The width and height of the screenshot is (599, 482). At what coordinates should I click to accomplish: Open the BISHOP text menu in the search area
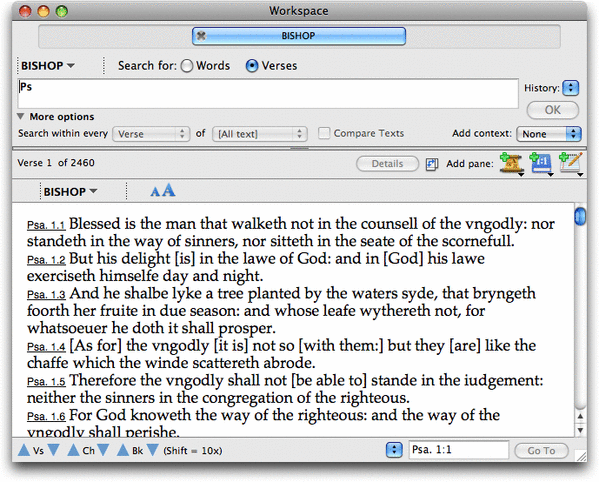point(48,66)
